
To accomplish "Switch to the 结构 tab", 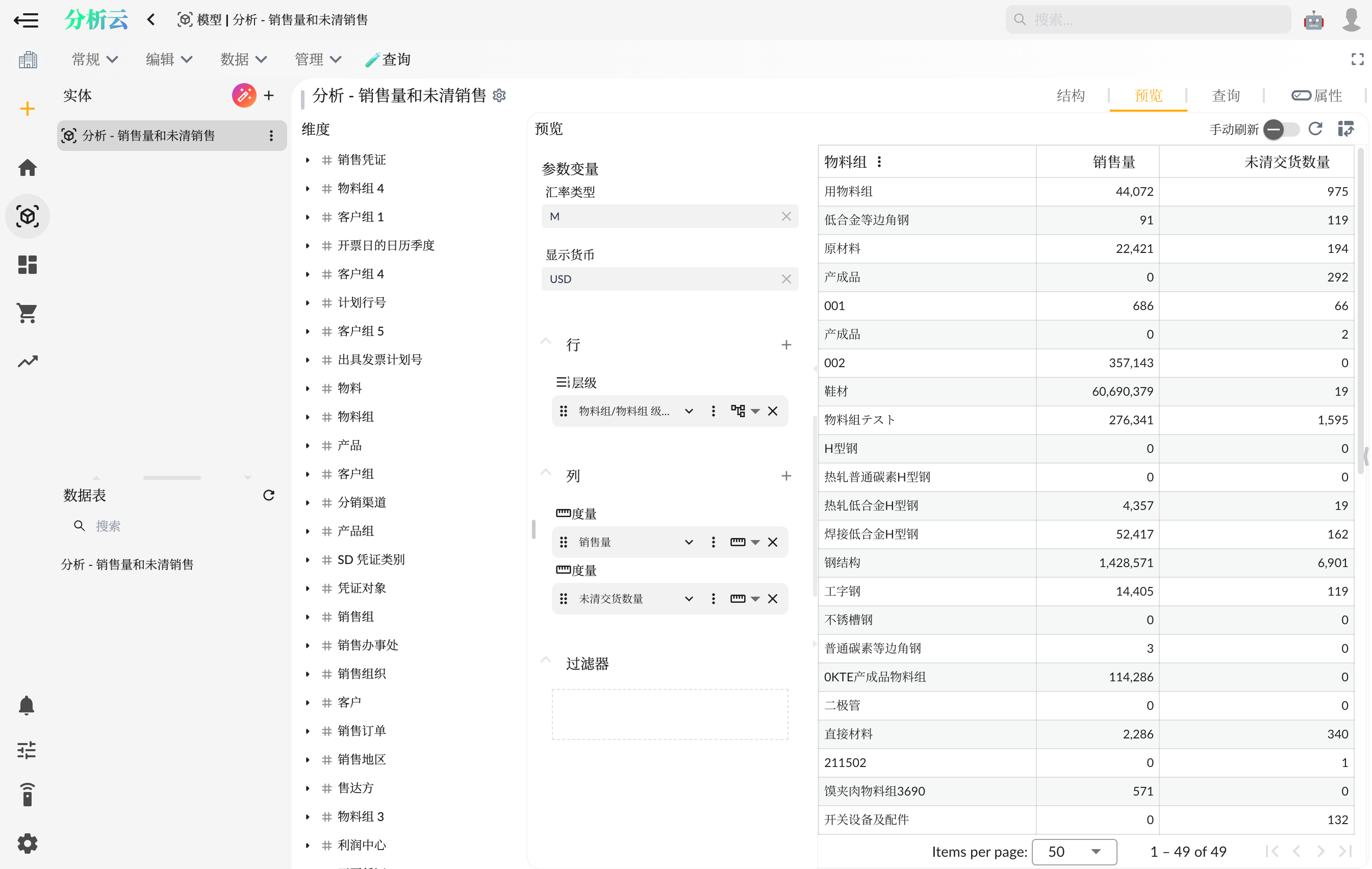I will (1071, 95).
